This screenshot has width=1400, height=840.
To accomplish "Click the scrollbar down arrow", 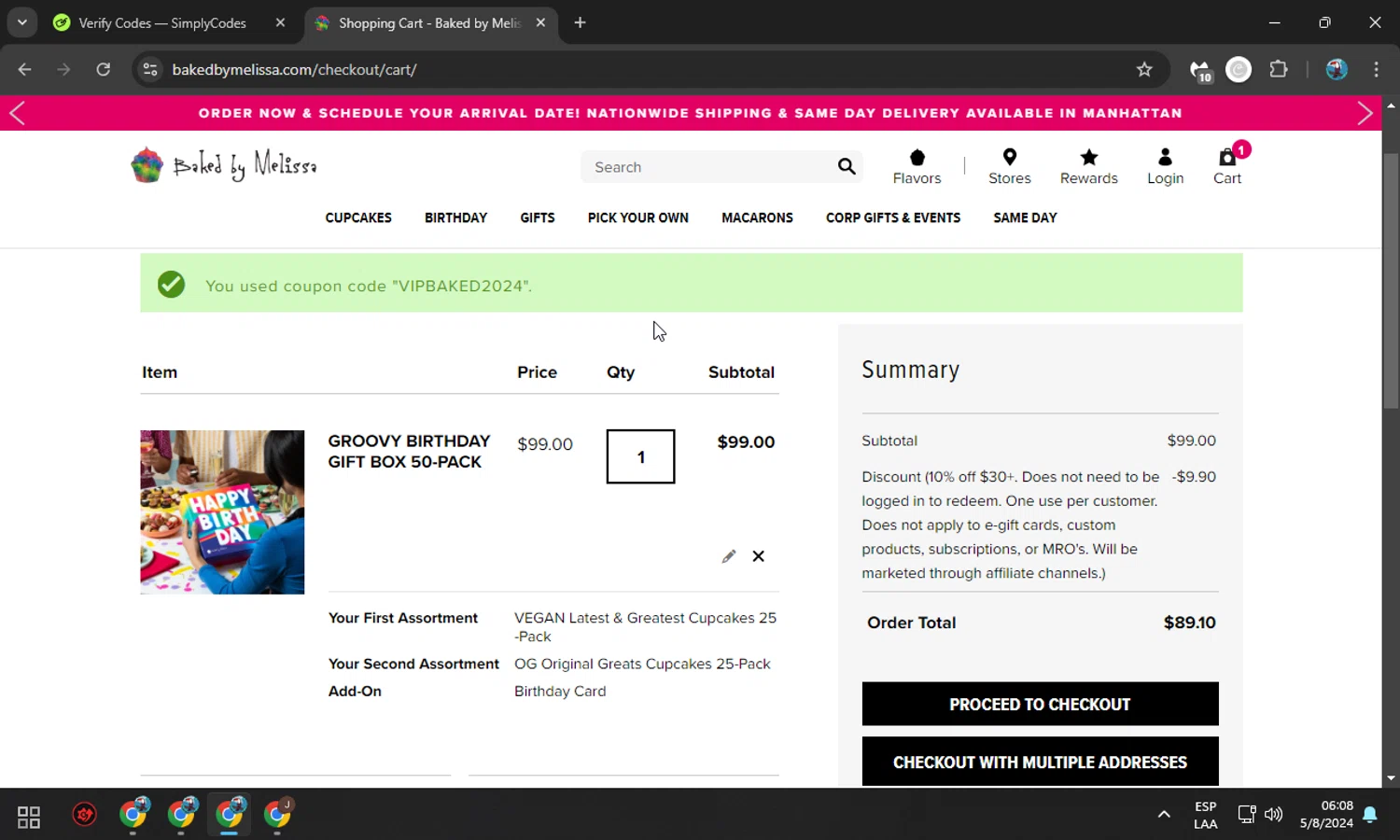I will tap(1391, 777).
